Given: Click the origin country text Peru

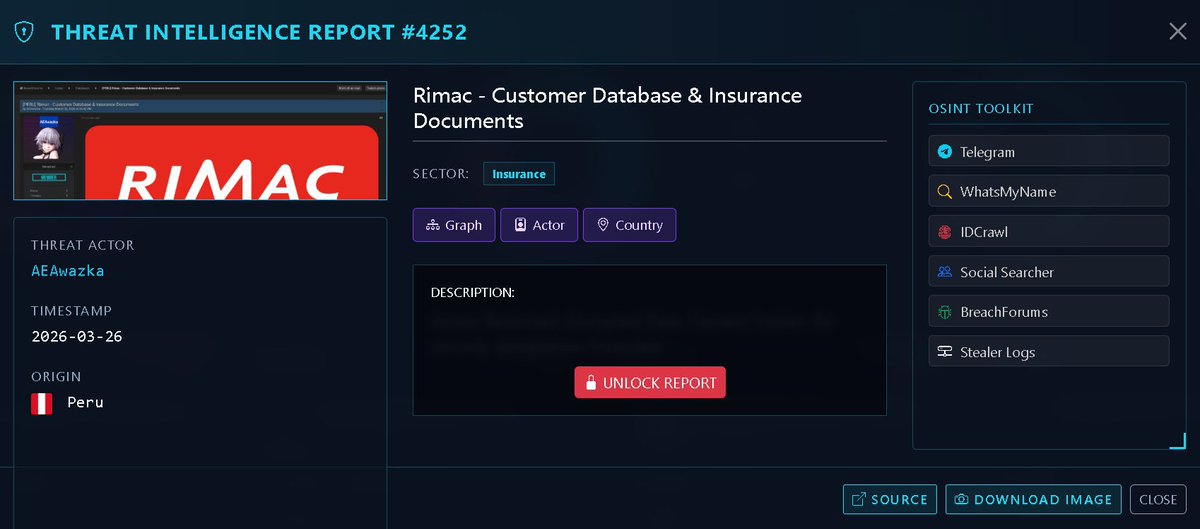Looking at the screenshot, I should [x=86, y=403].
